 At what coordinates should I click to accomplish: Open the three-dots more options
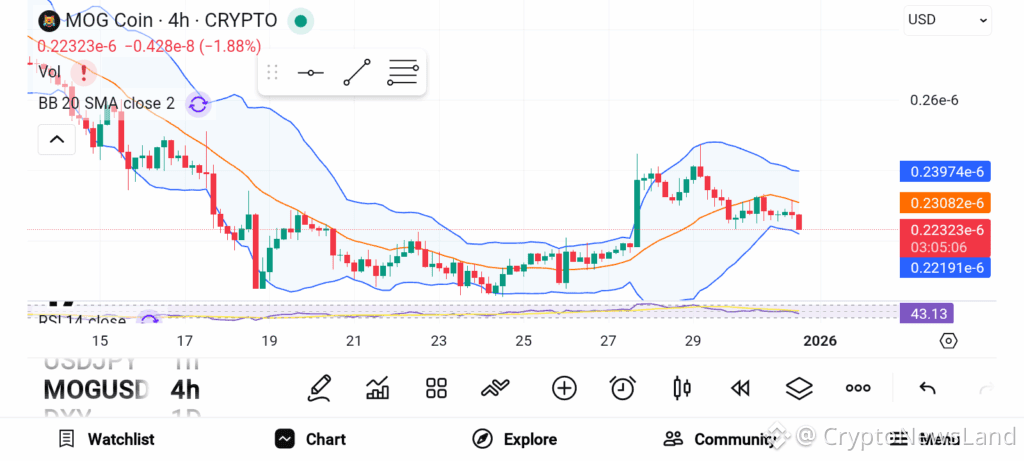pyautogui.click(x=857, y=389)
